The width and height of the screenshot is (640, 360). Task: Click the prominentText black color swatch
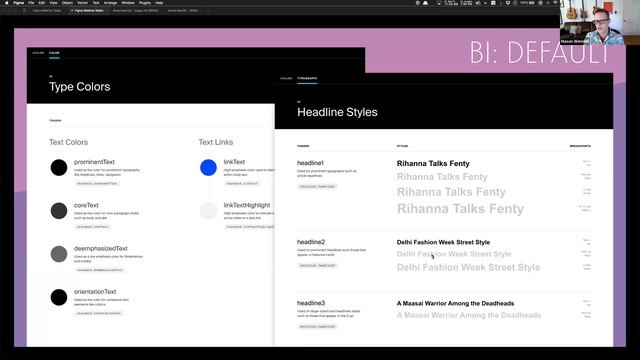(59, 167)
